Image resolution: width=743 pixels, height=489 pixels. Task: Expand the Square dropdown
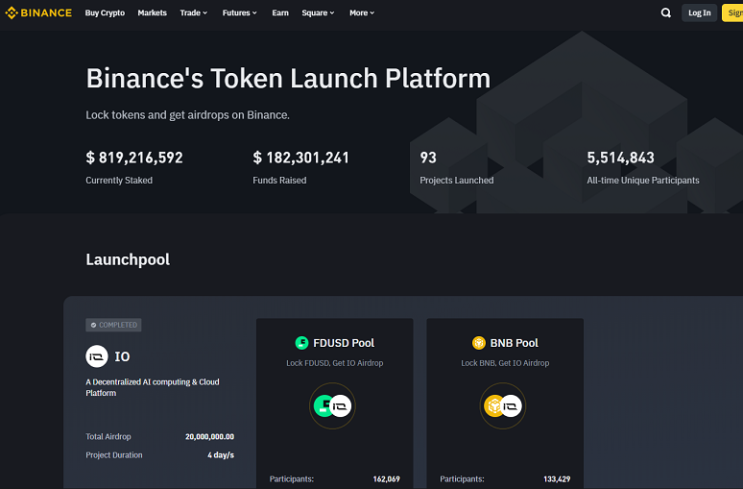point(318,13)
